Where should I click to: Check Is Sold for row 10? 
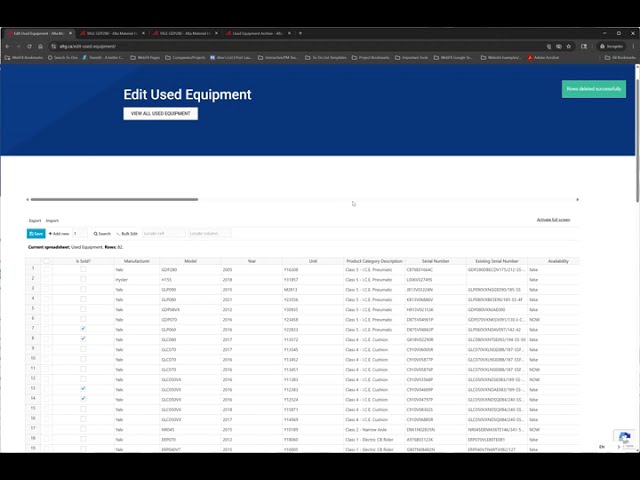tap(83, 359)
